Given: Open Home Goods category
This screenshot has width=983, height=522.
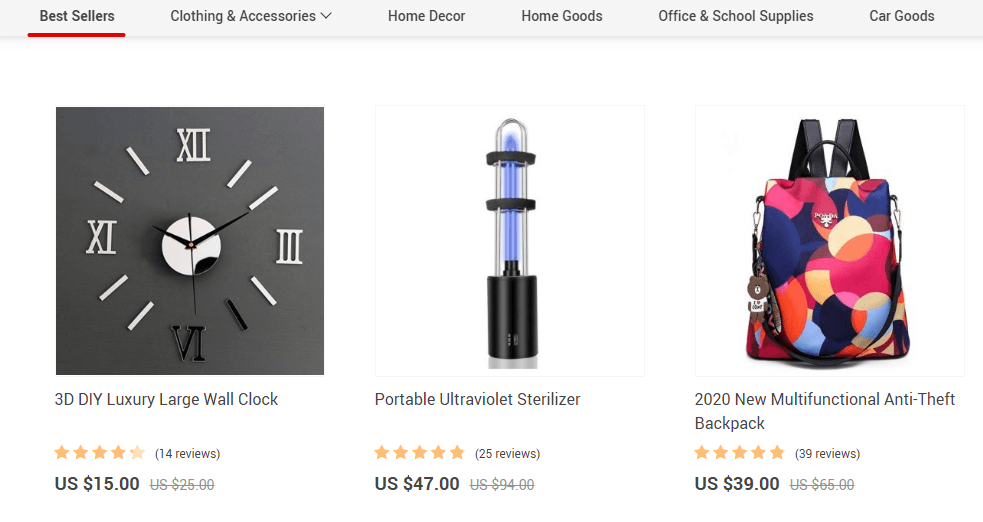Looking at the screenshot, I should point(562,16).
